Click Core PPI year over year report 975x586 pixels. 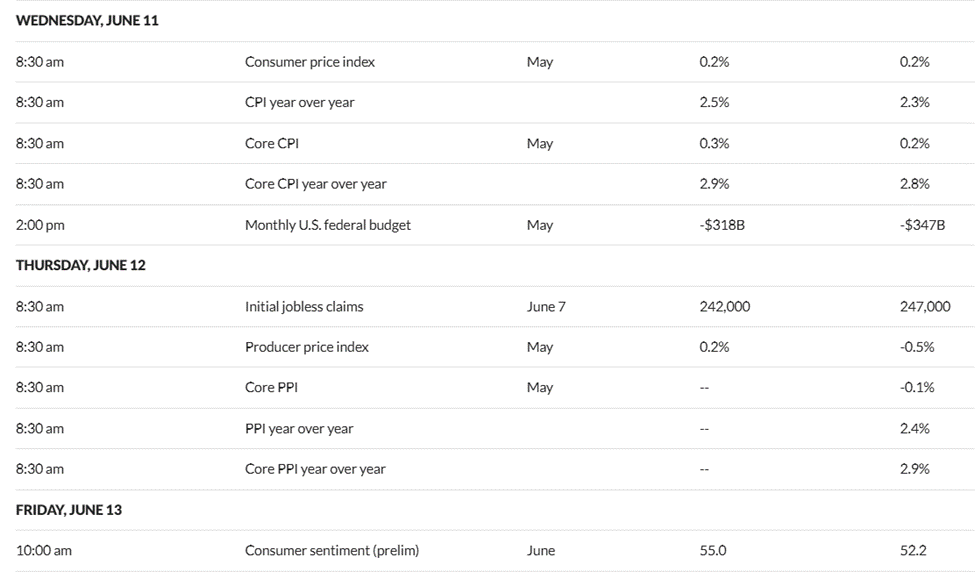(x=315, y=469)
